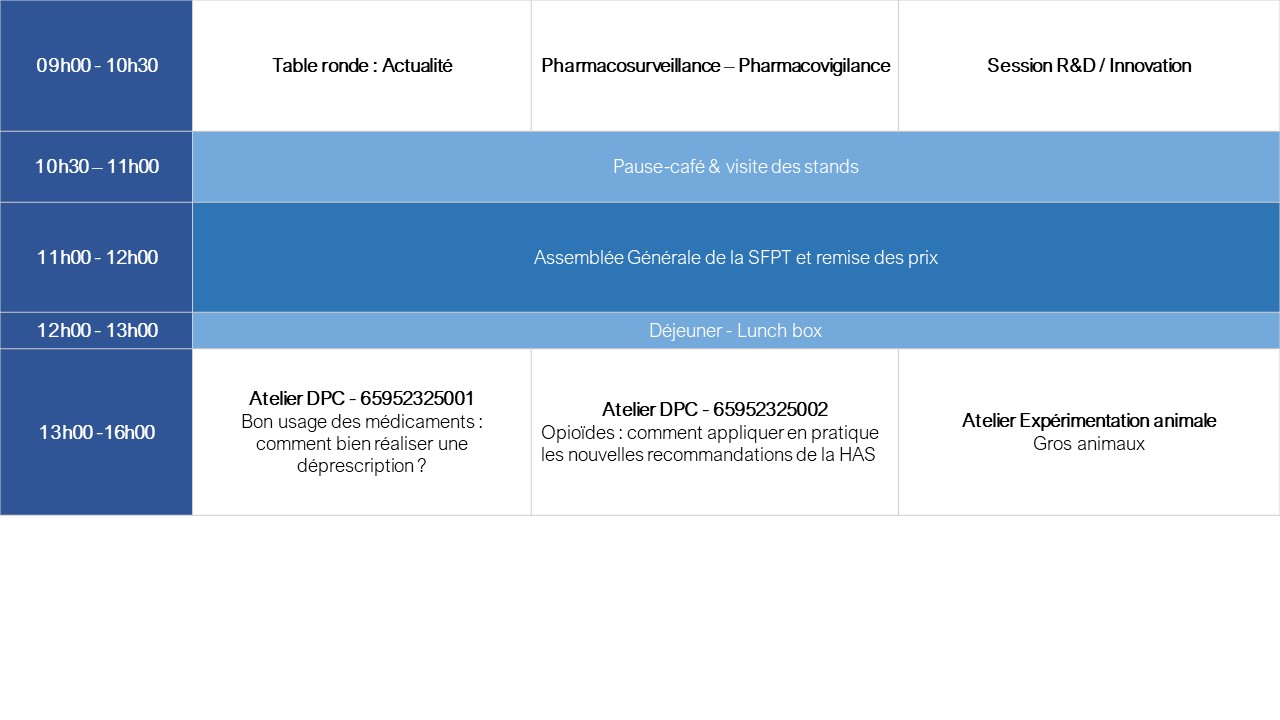Click the 11h00 - 12h00 time label

pyautogui.click(x=96, y=257)
